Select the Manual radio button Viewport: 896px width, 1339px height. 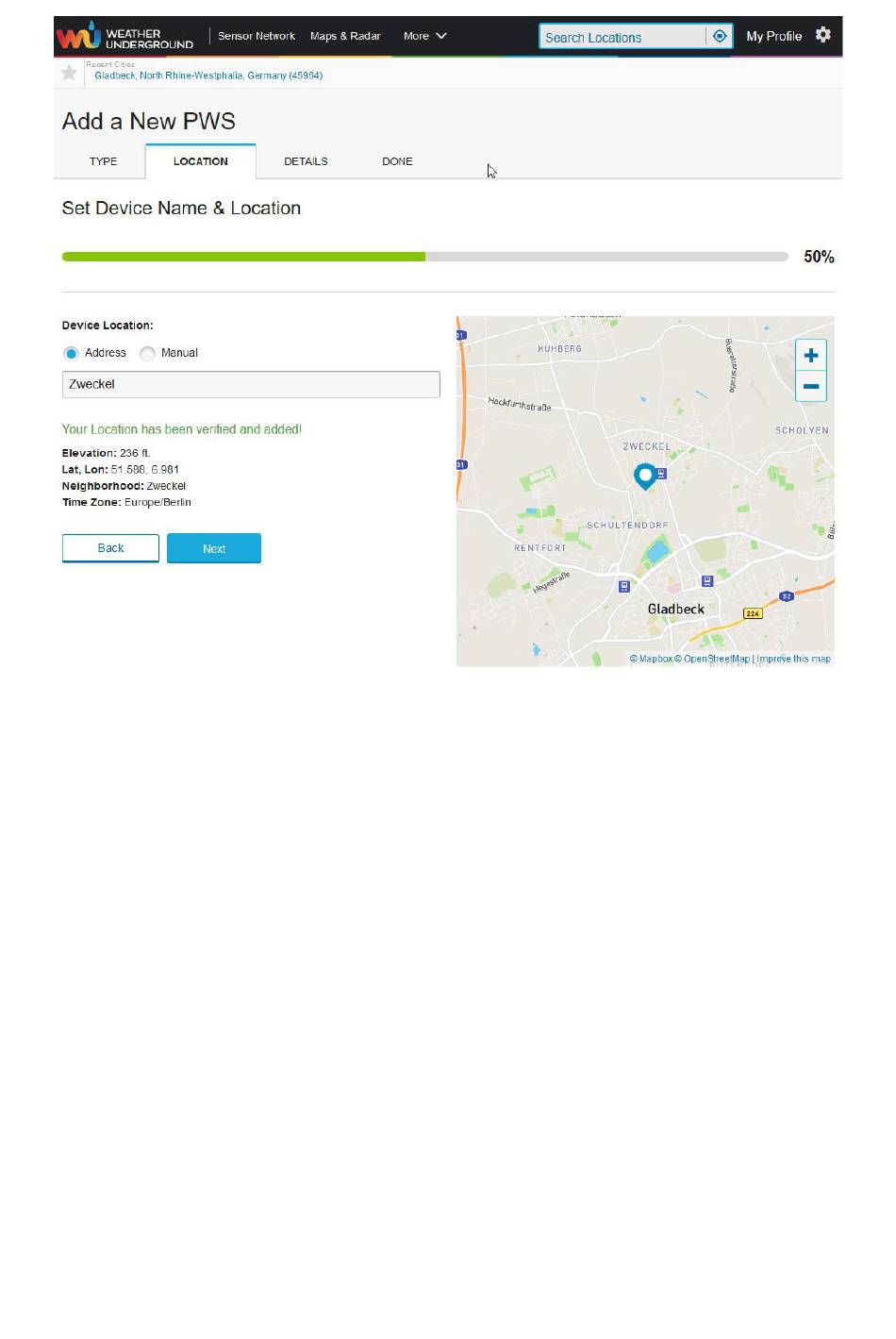pos(147,353)
